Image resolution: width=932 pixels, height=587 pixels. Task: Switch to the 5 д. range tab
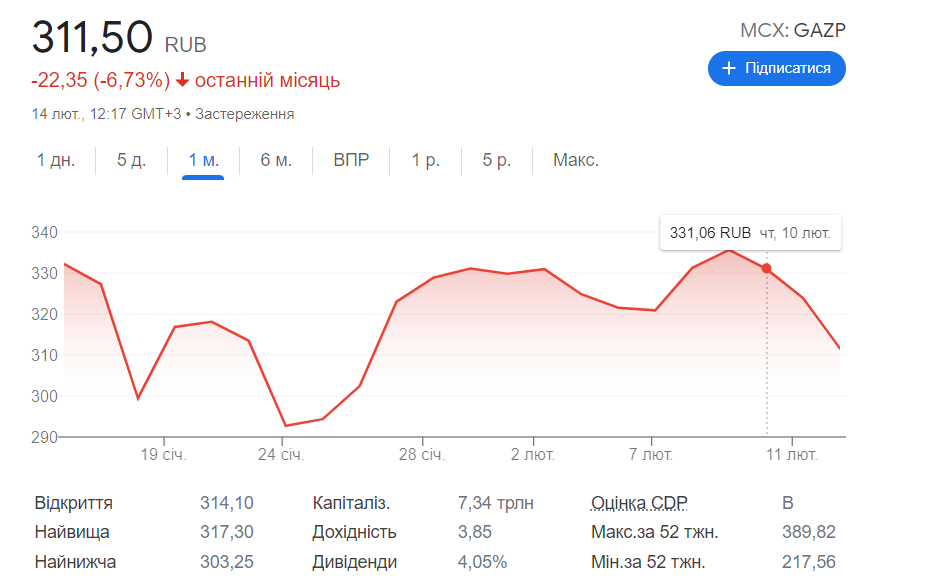coord(131,160)
